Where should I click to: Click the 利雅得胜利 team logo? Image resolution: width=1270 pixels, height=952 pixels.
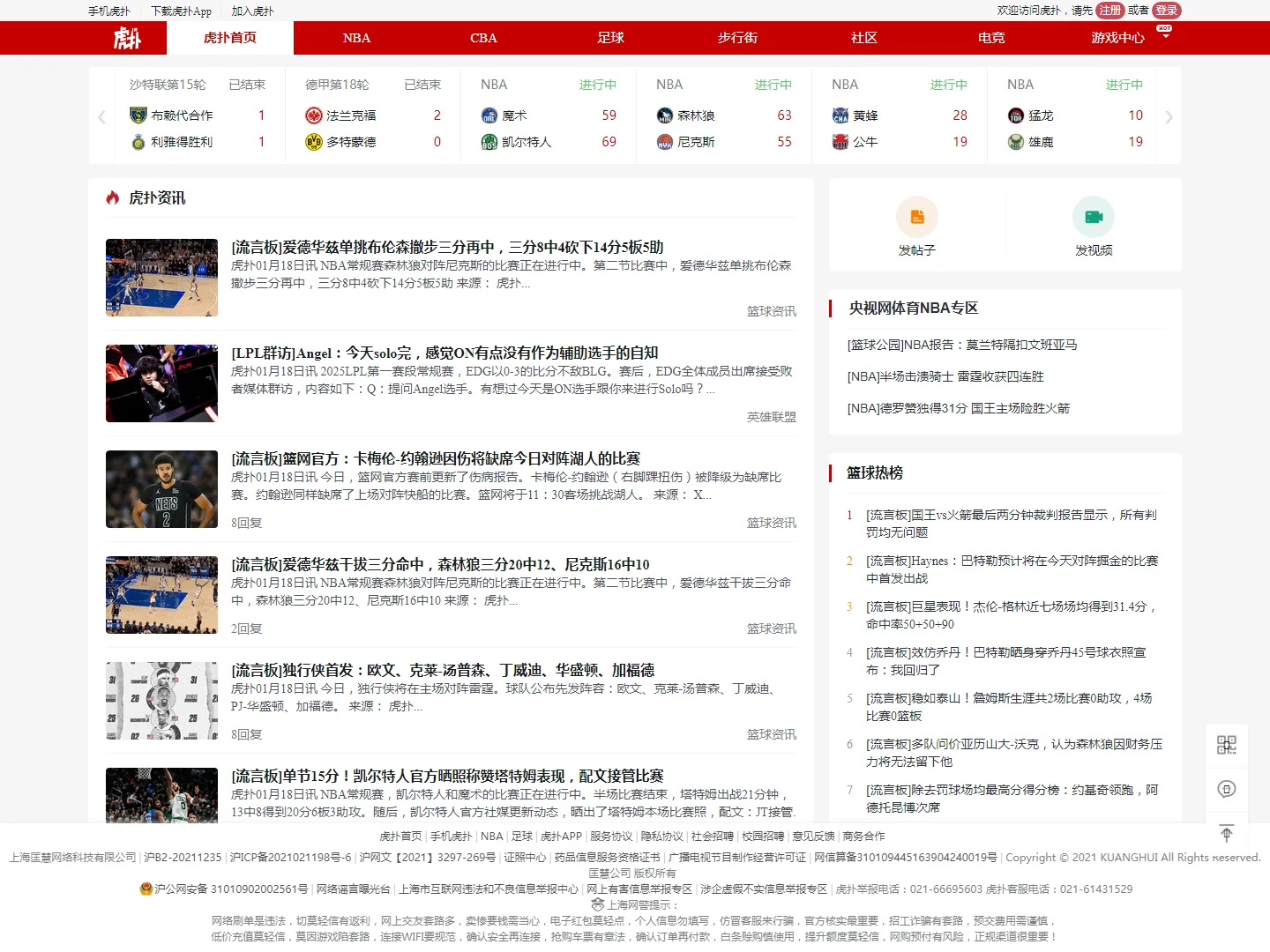pos(138,141)
